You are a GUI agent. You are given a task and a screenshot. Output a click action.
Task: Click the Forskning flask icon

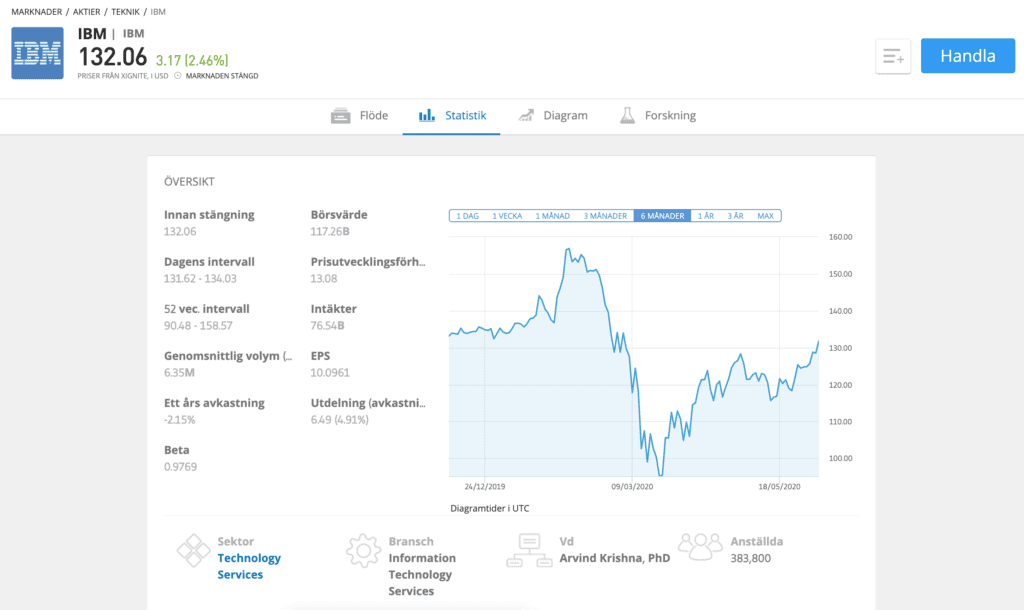point(627,116)
